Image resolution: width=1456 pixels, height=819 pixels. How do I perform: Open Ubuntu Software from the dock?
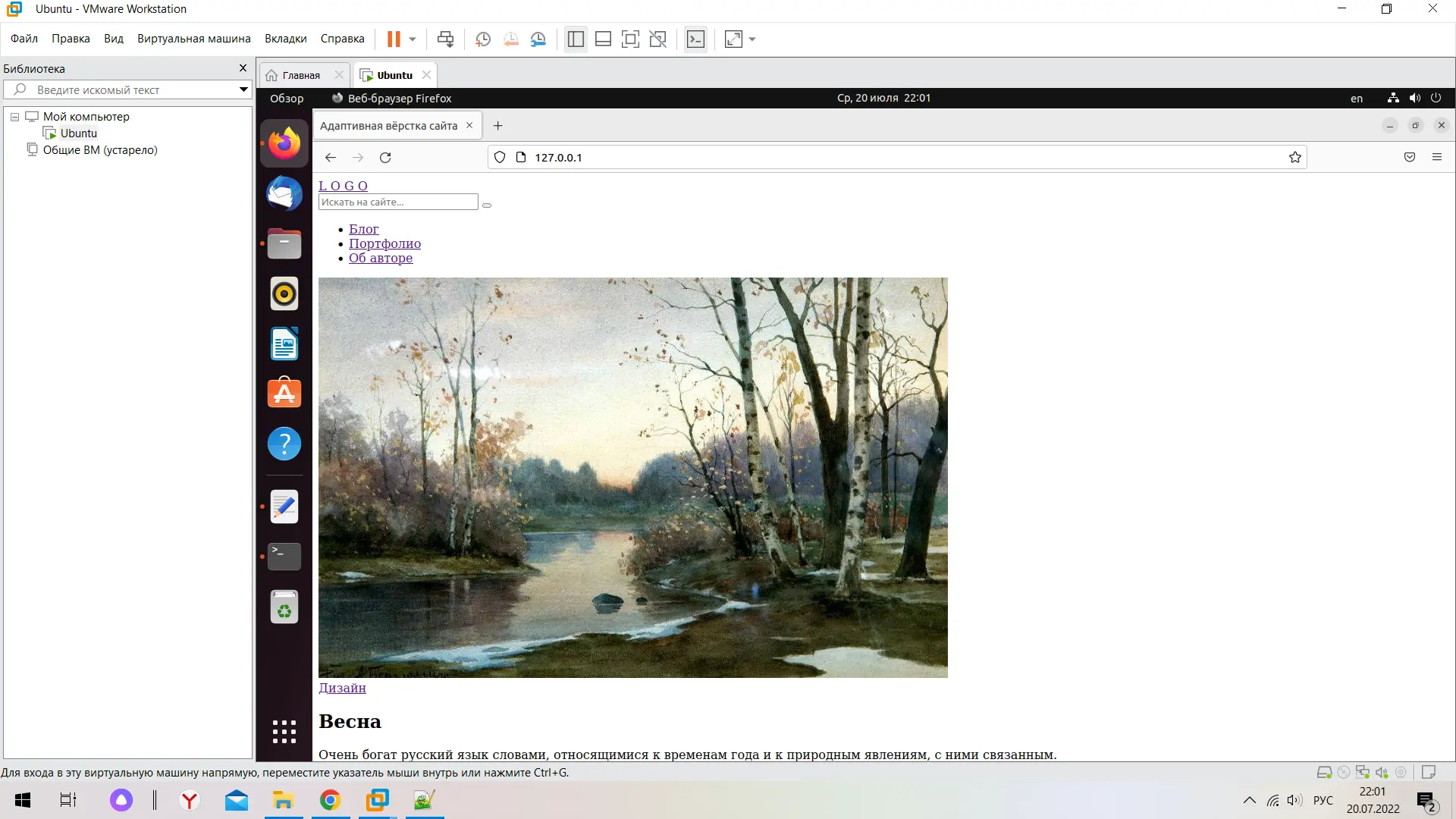[x=284, y=393]
